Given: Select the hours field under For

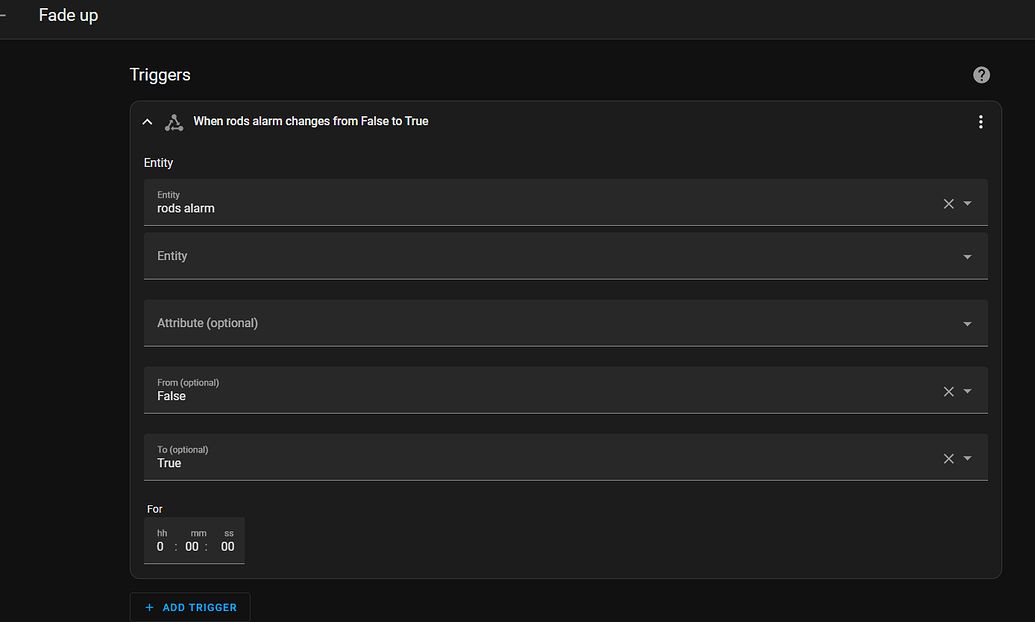Looking at the screenshot, I should point(160,547).
